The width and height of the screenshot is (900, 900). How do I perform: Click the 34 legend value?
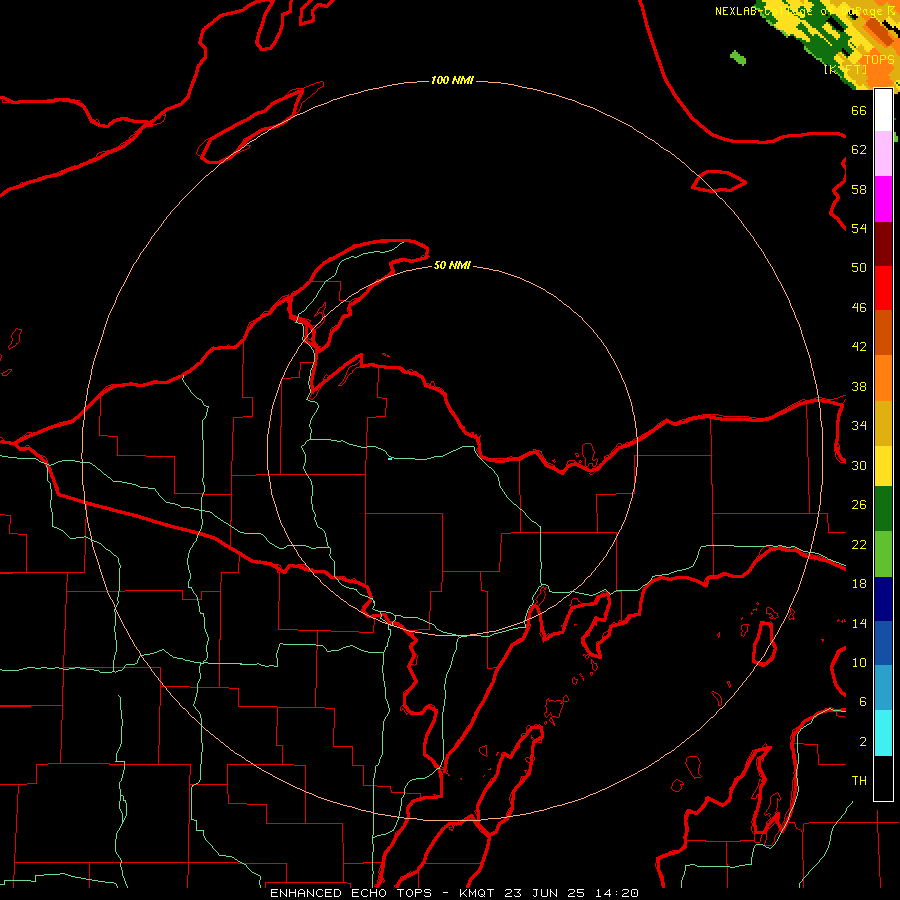point(859,426)
